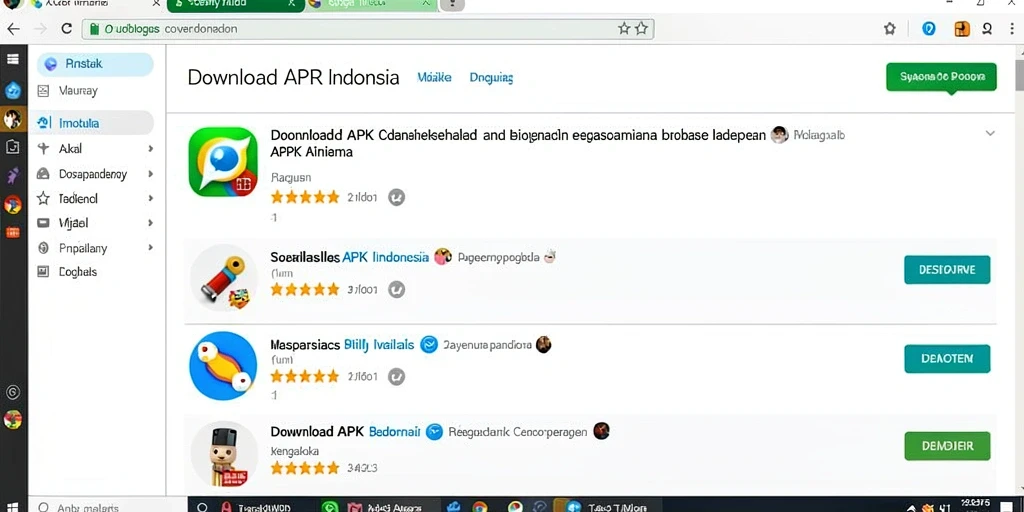The image size is (1024, 512).
Task: Open the Dnguiag link in header
Action: (x=491, y=78)
